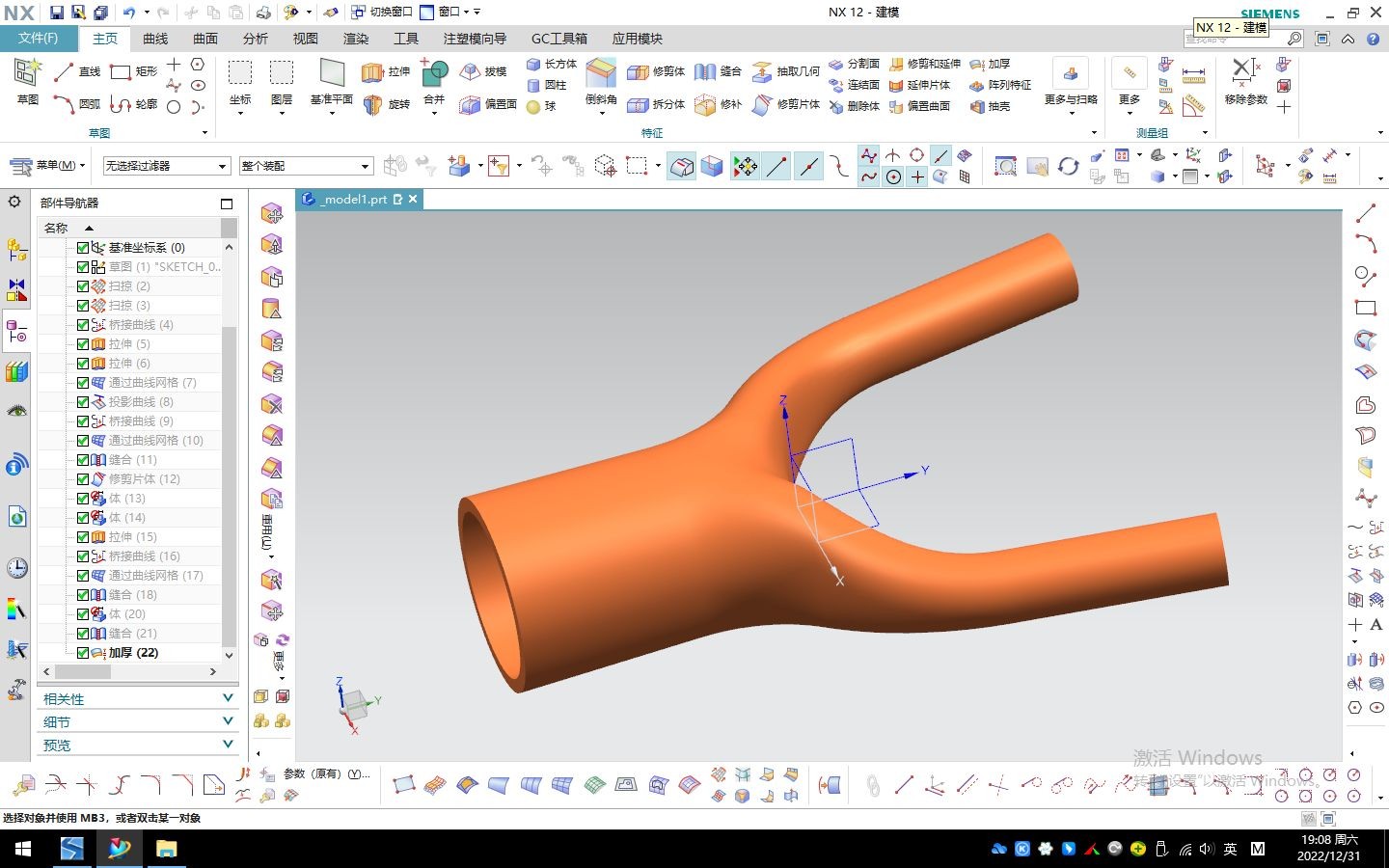This screenshot has height=868, width=1389.
Task: Click the 加厚 thicken tool
Action: [990, 64]
